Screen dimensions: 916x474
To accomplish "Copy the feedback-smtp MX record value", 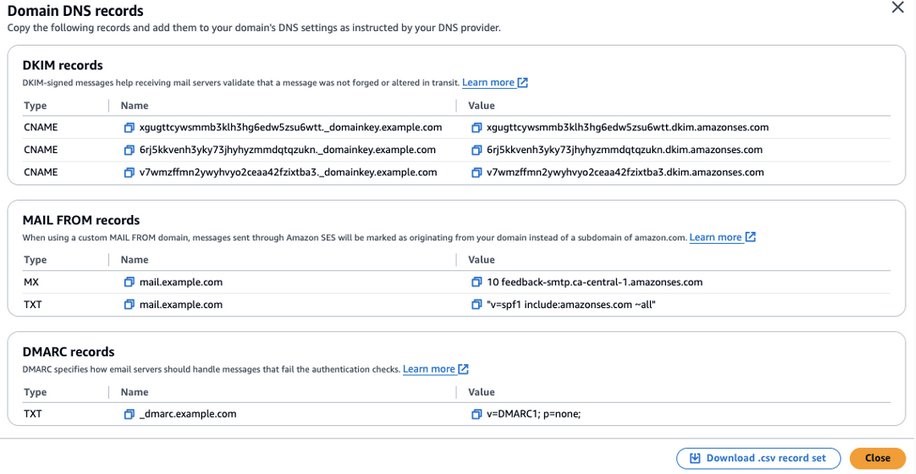I will coord(477,282).
